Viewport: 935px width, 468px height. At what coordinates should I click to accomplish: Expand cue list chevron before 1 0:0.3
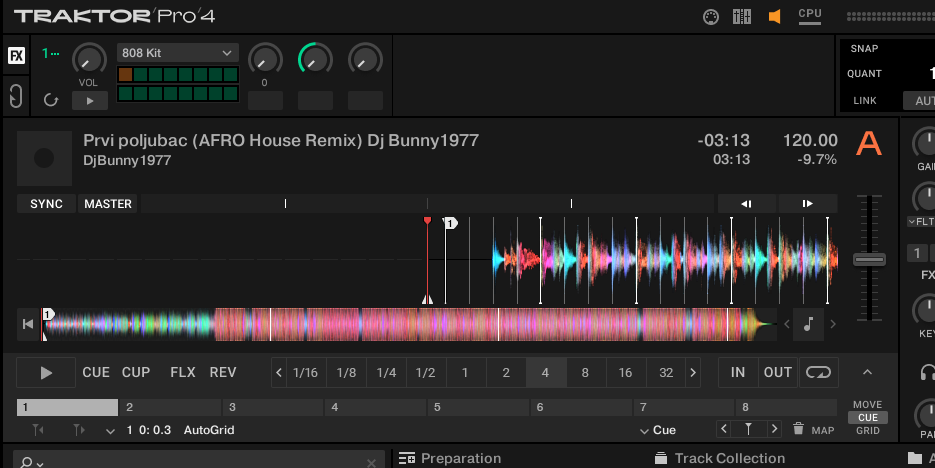coord(110,431)
